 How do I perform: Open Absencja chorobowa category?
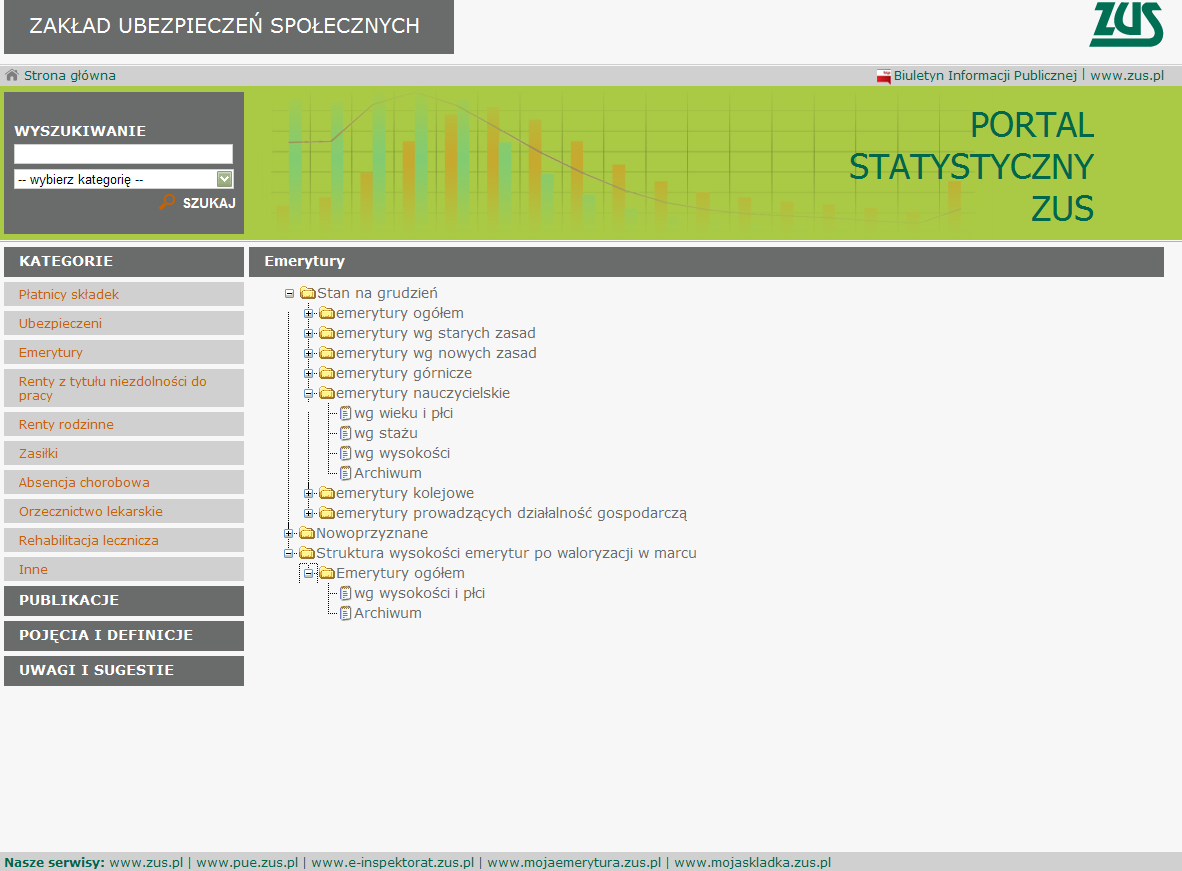[124, 482]
